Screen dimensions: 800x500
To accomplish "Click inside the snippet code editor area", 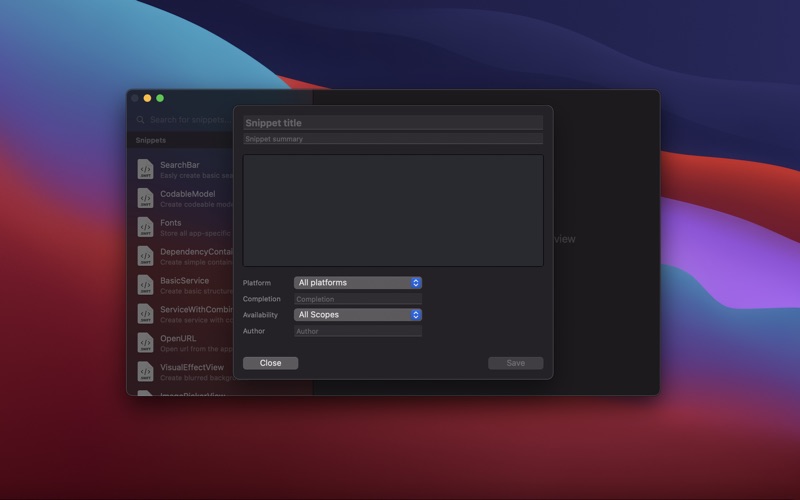I will 393,210.
